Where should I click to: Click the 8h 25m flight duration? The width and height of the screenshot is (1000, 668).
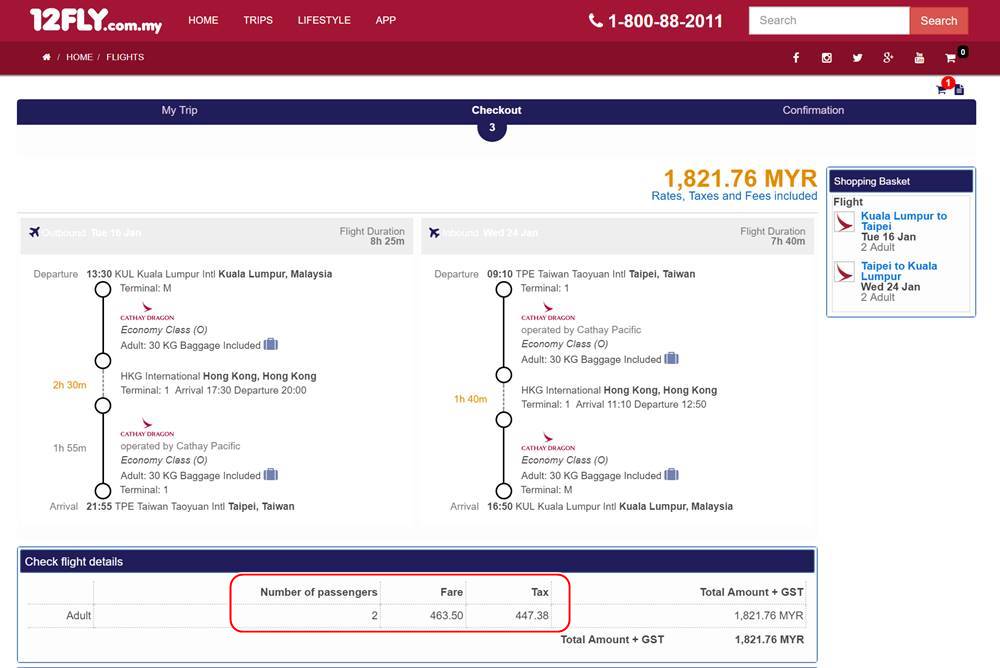point(387,241)
